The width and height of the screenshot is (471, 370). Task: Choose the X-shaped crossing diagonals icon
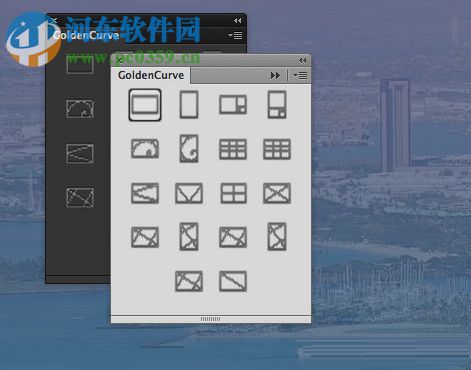click(277, 193)
